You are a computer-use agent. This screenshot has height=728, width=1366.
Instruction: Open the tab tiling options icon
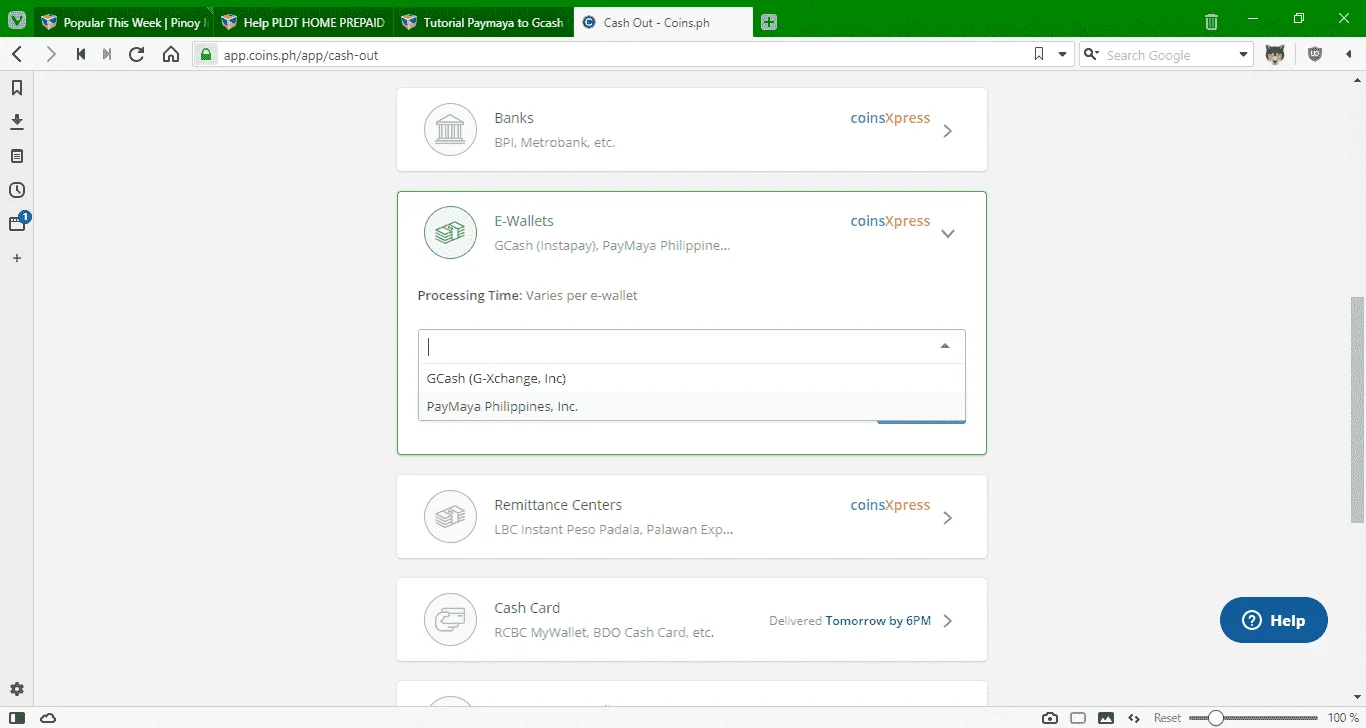click(1078, 718)
